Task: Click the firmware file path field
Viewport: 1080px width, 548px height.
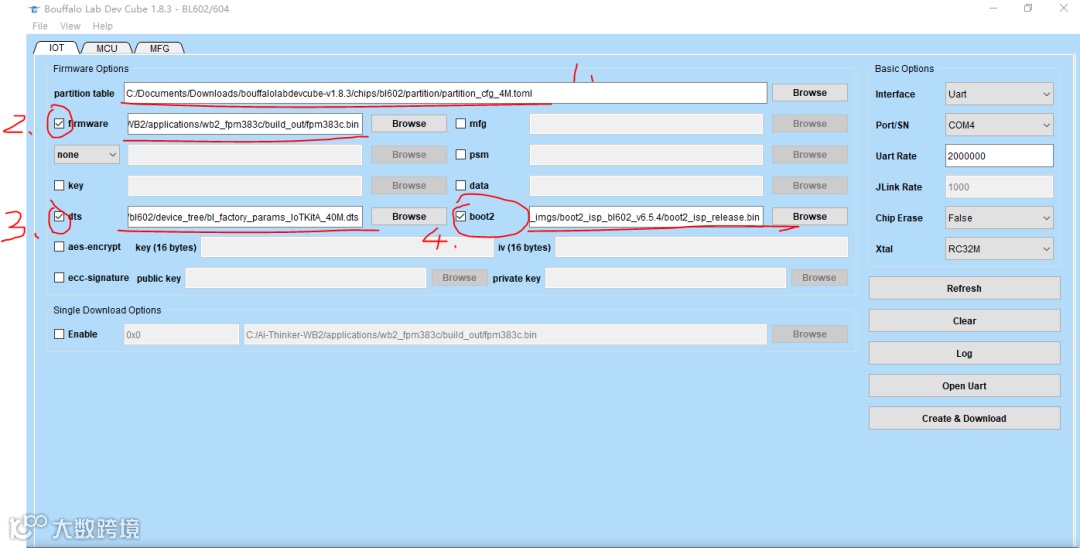Action: (245, 124)
